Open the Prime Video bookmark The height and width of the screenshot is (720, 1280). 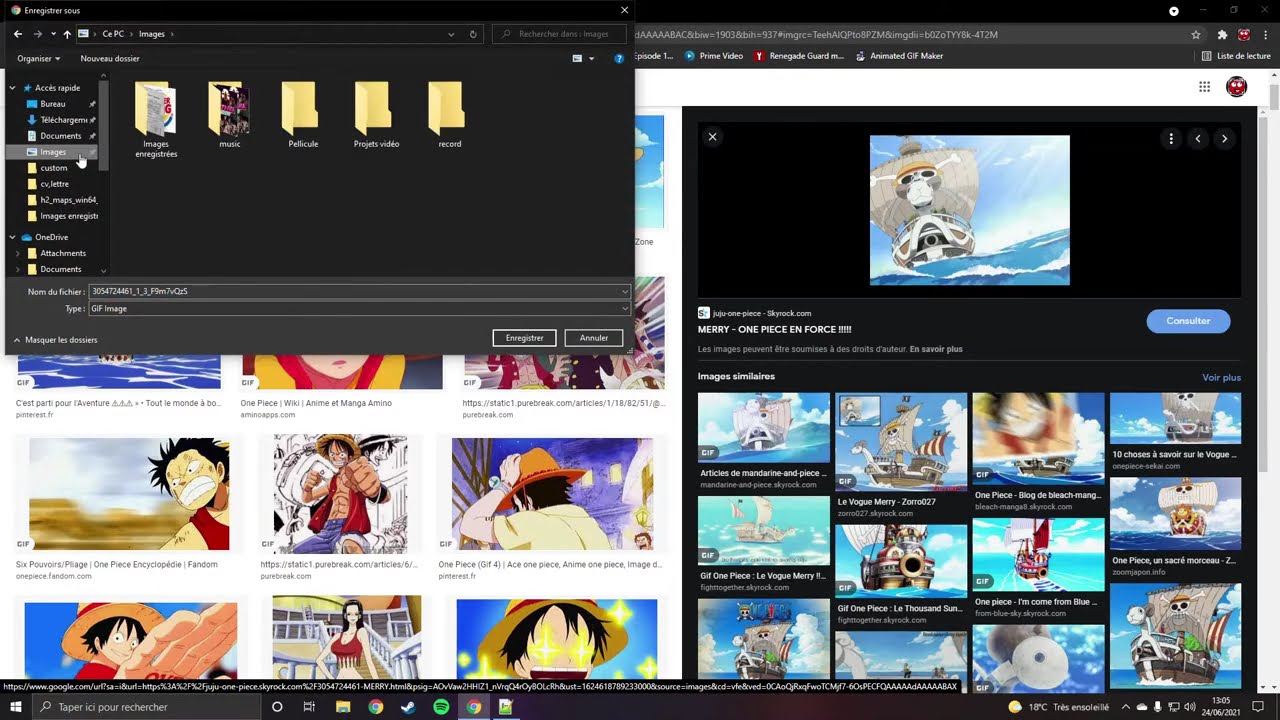[x=714, y=56]
